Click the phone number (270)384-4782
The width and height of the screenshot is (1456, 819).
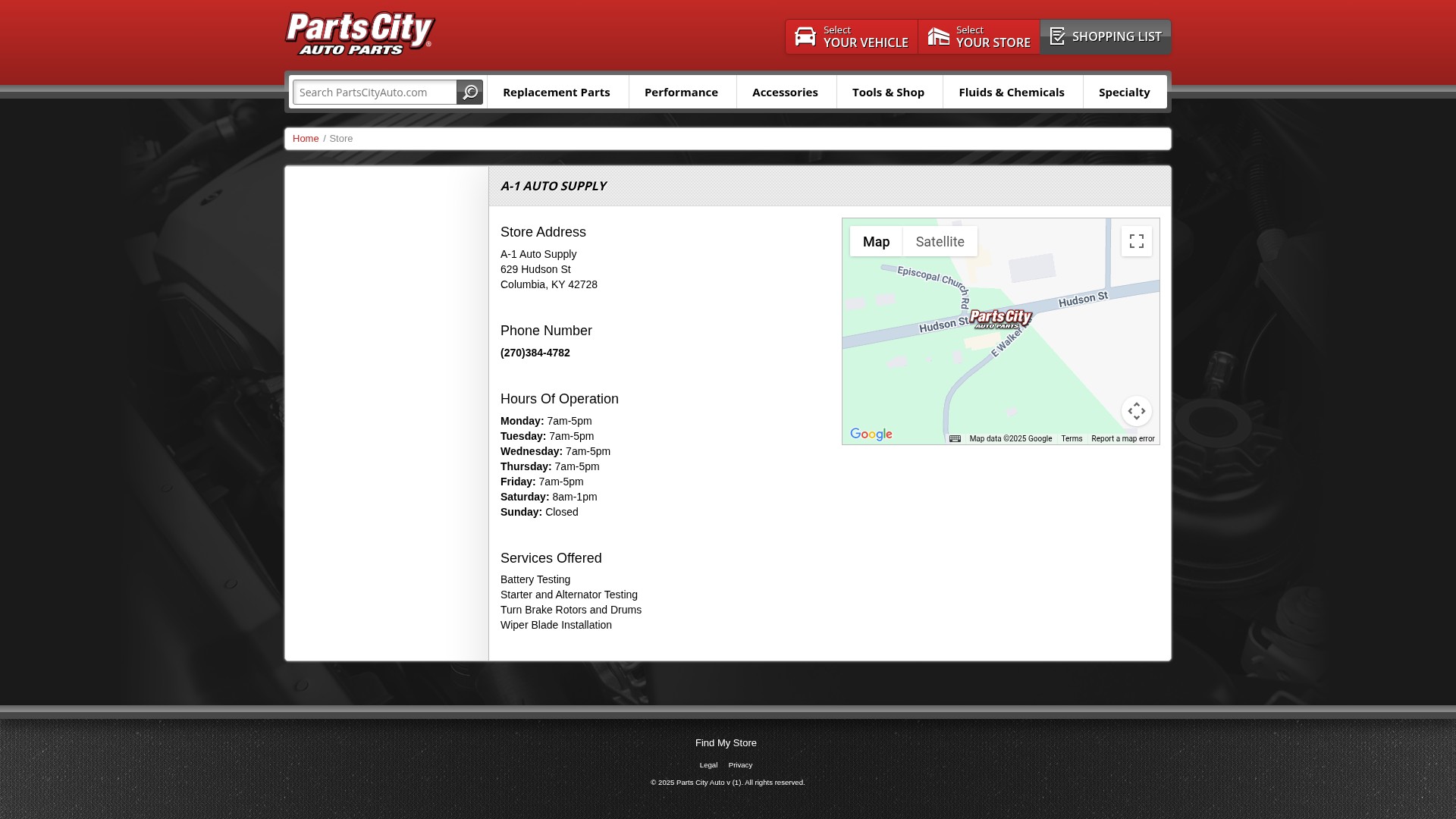click(x=535, y=353)
